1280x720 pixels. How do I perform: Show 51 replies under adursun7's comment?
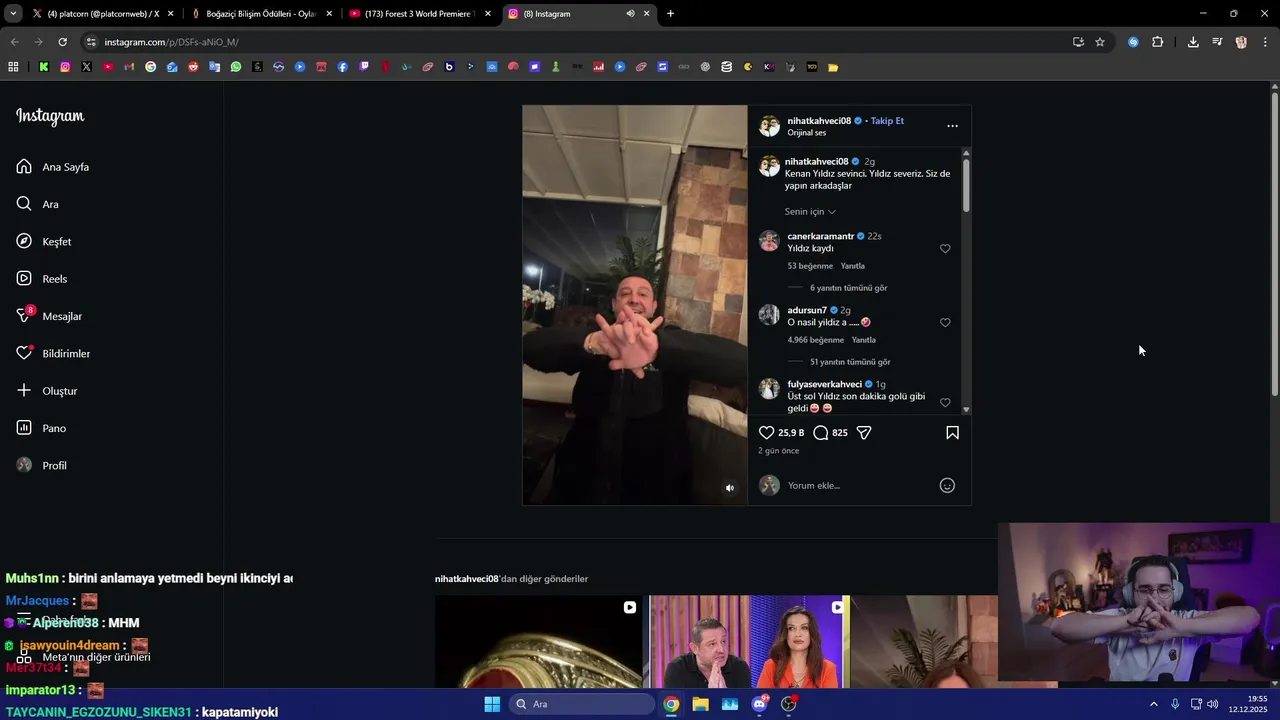pyautogui.click(x=850, y=362)
